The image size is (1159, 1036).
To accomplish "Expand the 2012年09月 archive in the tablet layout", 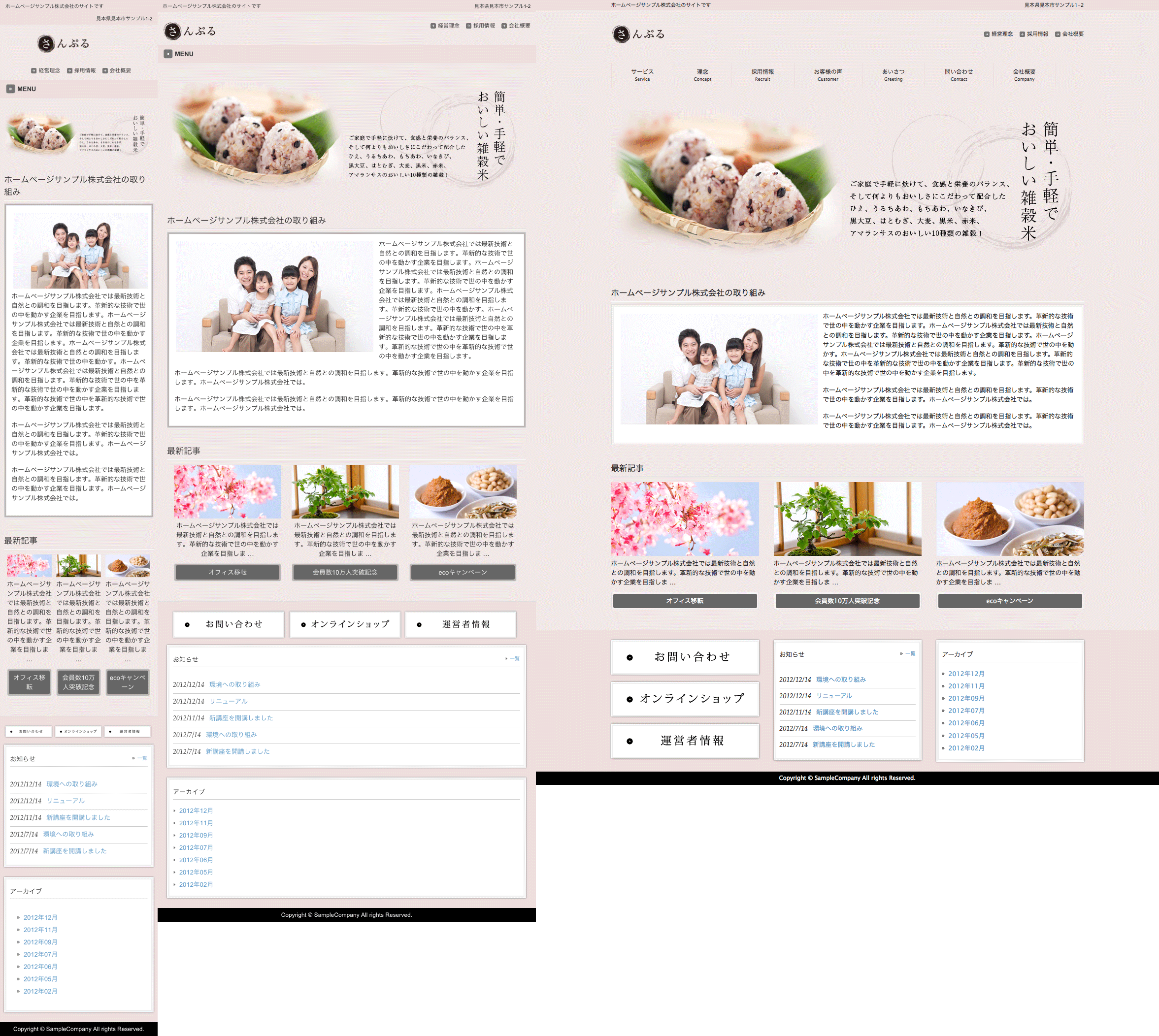I will click(x=196, y=835).
